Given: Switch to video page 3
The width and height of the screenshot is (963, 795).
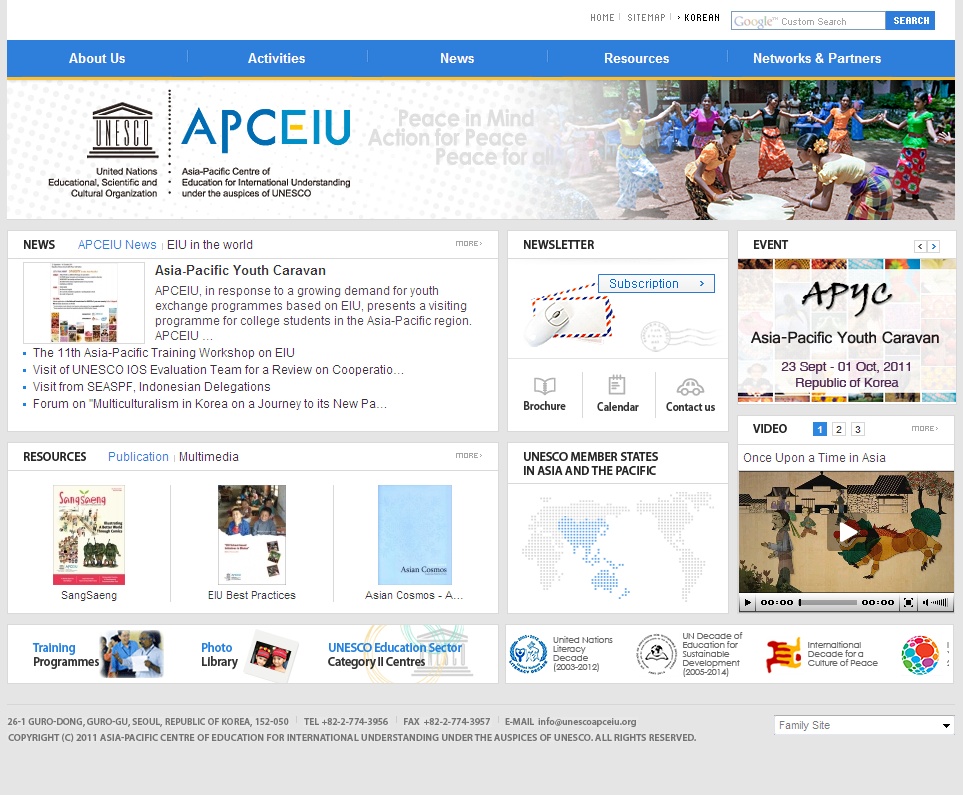Looking at the screenshot, I should (x=858, y=429).
